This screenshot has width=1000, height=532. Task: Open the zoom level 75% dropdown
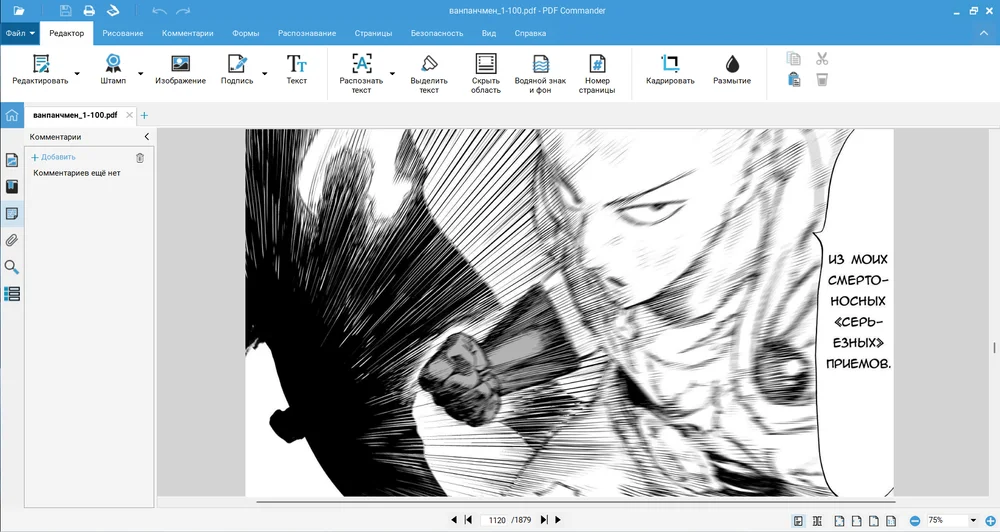click(x=973, y=521)
